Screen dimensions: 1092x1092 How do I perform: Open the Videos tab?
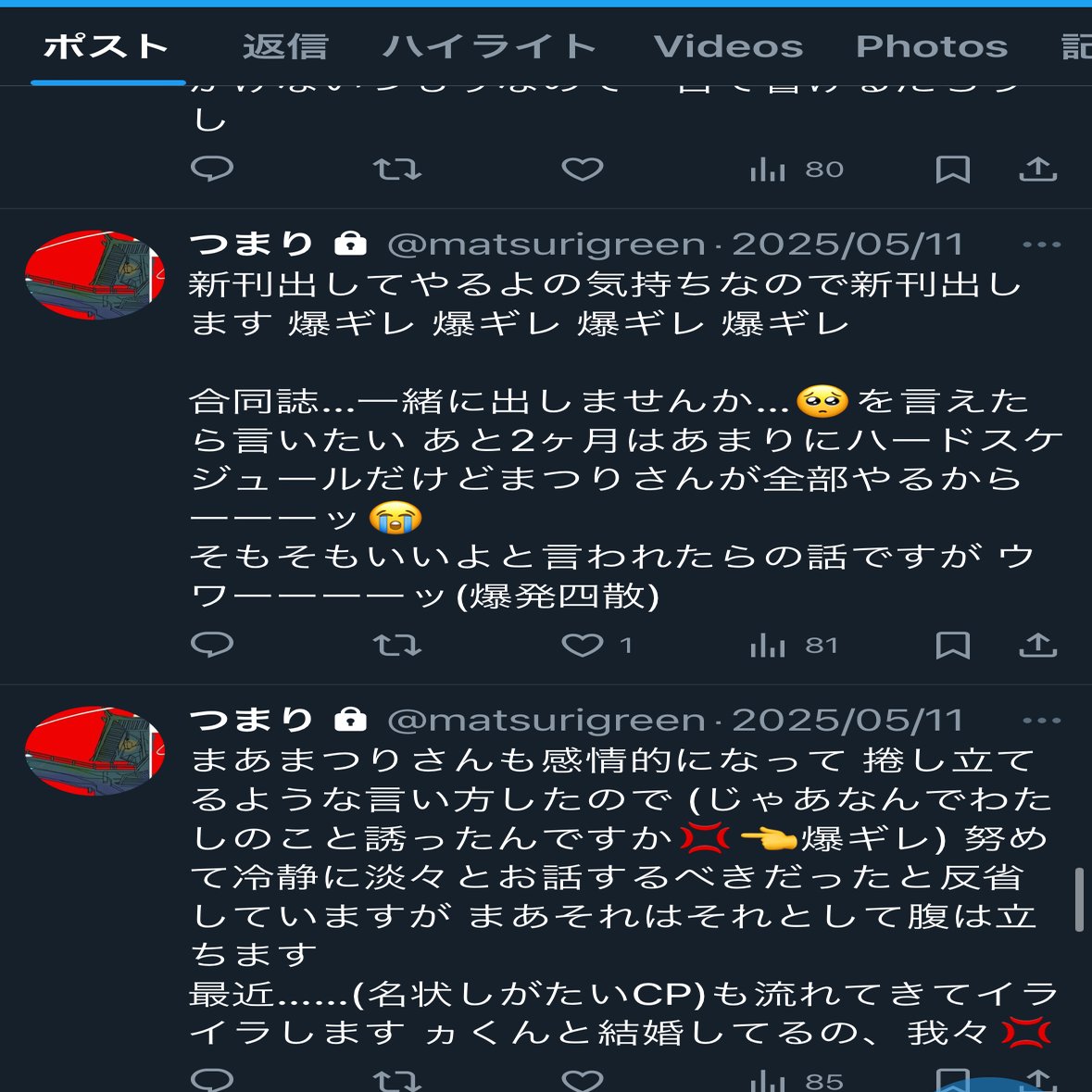(x=729, y=46)
